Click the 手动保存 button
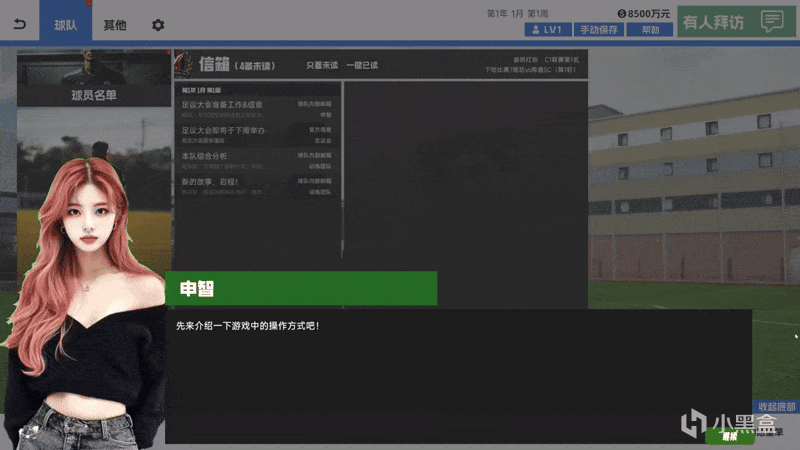Image resolution: width=800 pixels, height=450 pixels. click(599, 30)
